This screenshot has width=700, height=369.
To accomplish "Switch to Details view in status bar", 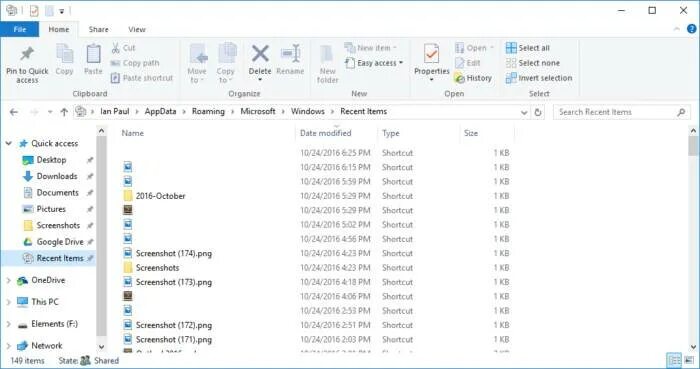I will (674, 361).
